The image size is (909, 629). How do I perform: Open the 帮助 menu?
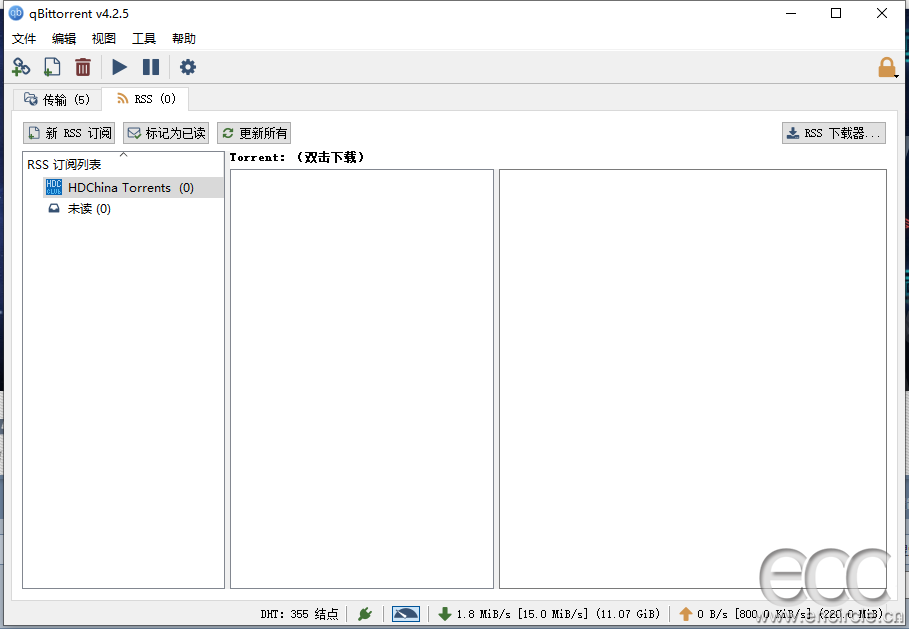pyautogui.click(x=184, y=39)
